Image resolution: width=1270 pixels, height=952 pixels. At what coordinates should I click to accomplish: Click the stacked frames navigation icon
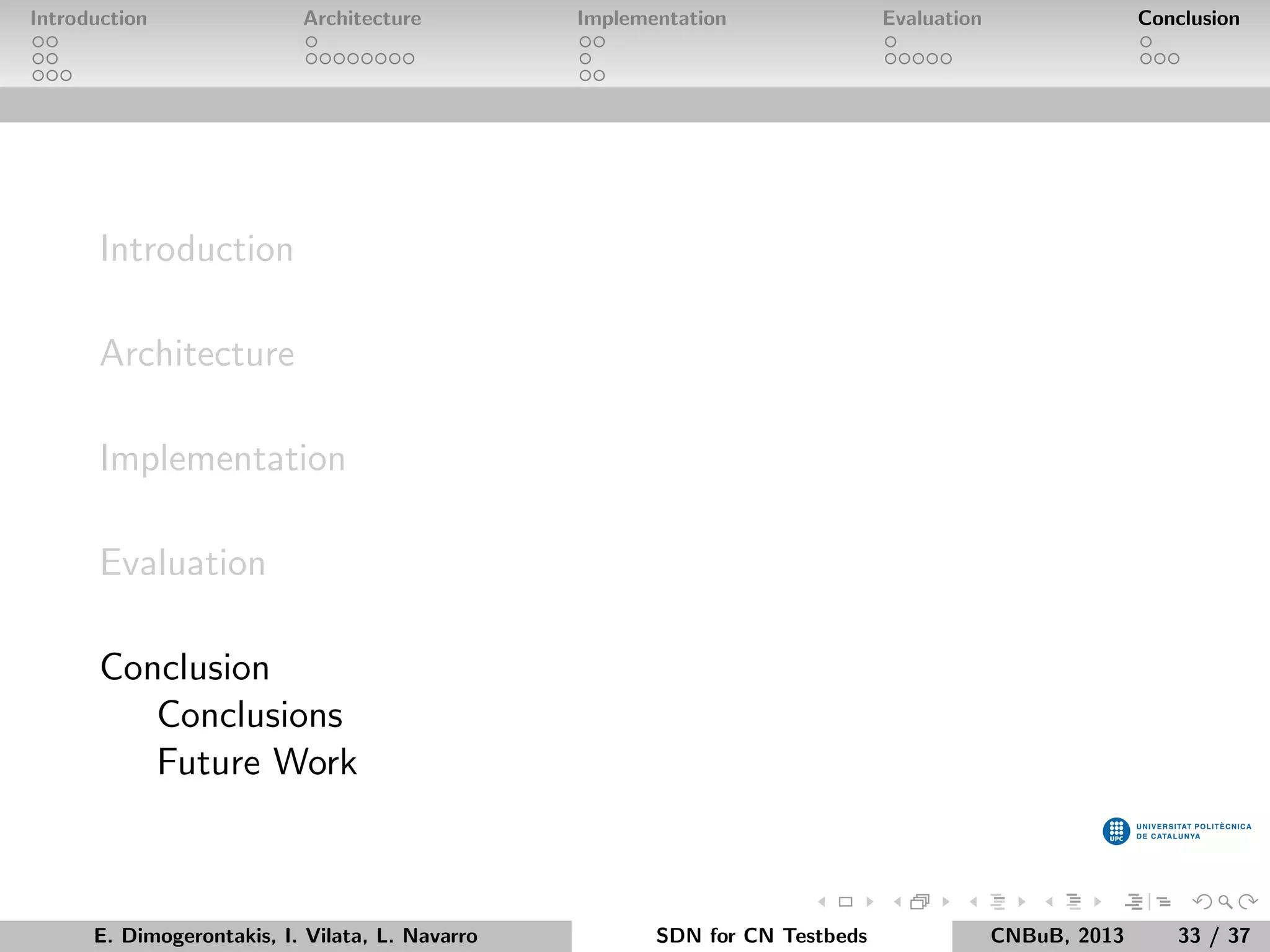coord(920,902)
